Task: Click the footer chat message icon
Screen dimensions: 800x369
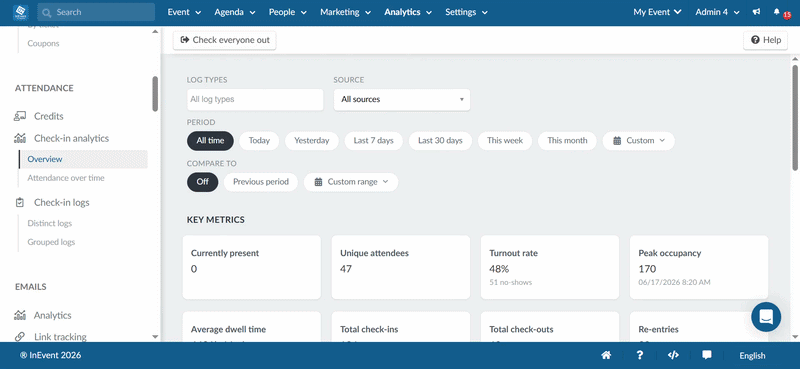Action: point(707,355)
